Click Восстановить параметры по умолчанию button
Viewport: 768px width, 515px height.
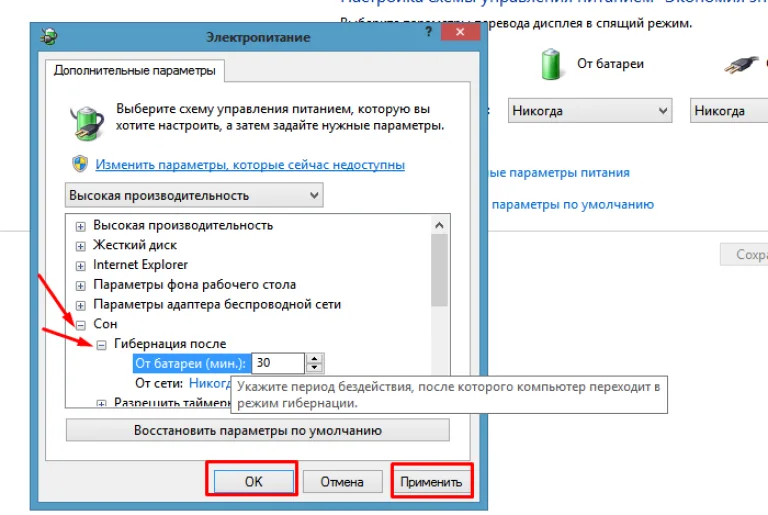pos(258,430)
